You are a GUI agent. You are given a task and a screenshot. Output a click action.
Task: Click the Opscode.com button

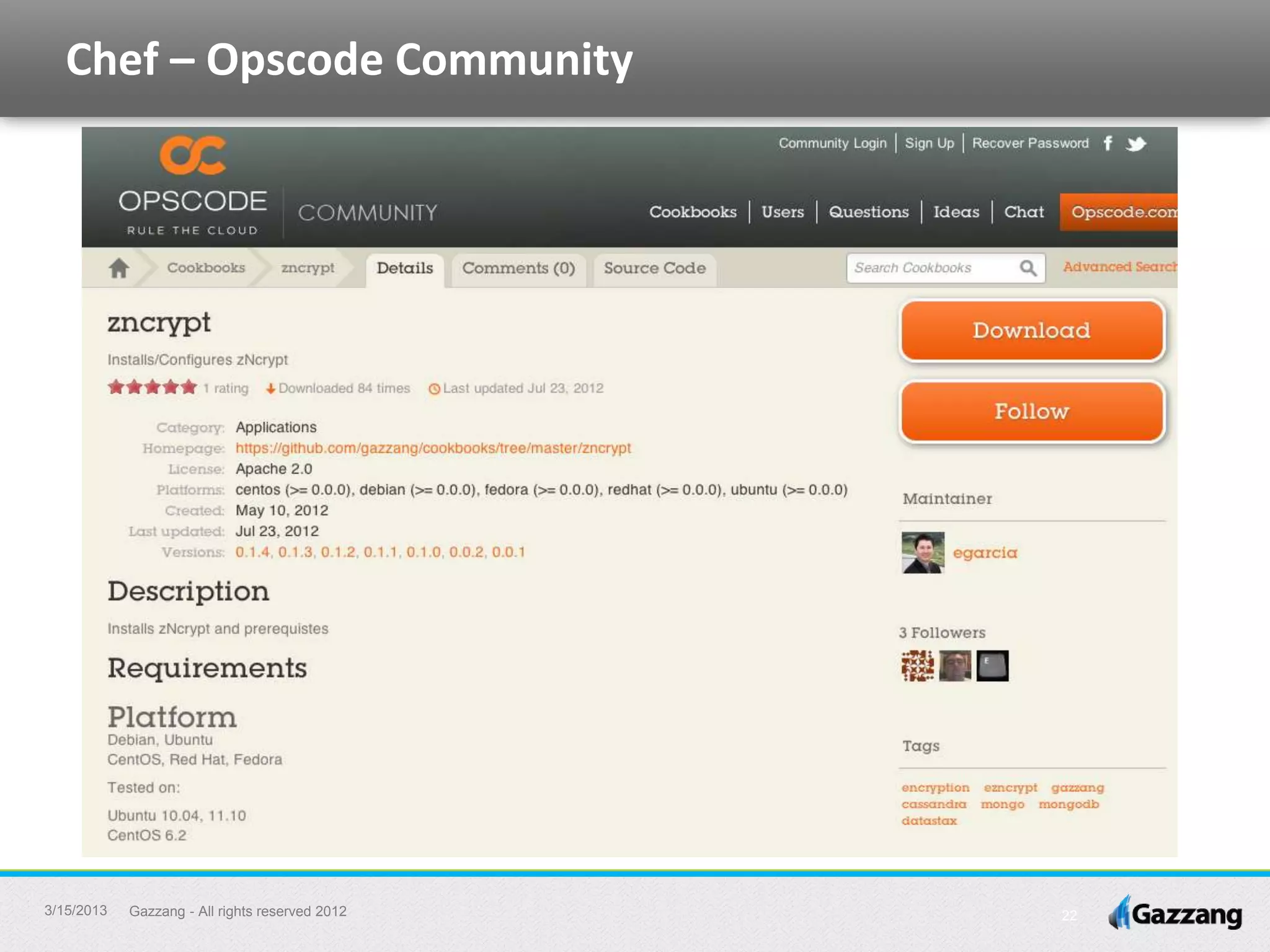(x=1119, y=212)
